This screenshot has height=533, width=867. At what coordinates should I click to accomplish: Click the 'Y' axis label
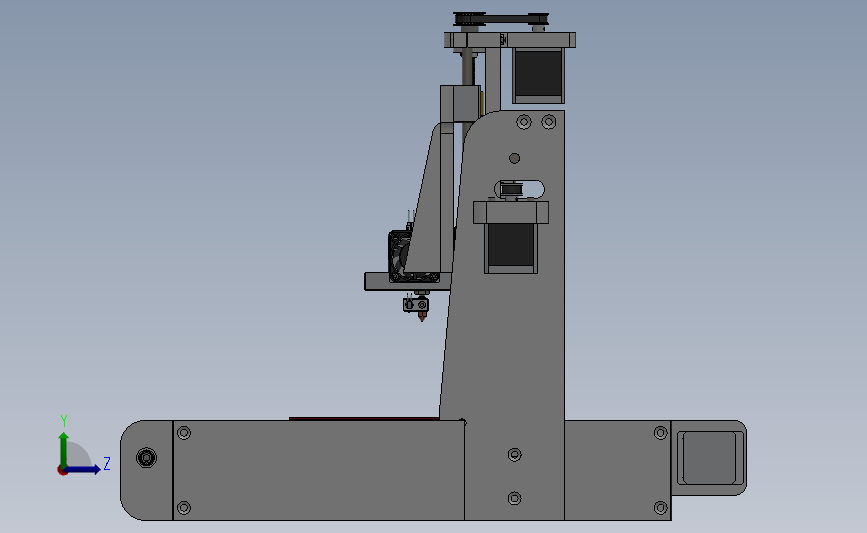64,421
